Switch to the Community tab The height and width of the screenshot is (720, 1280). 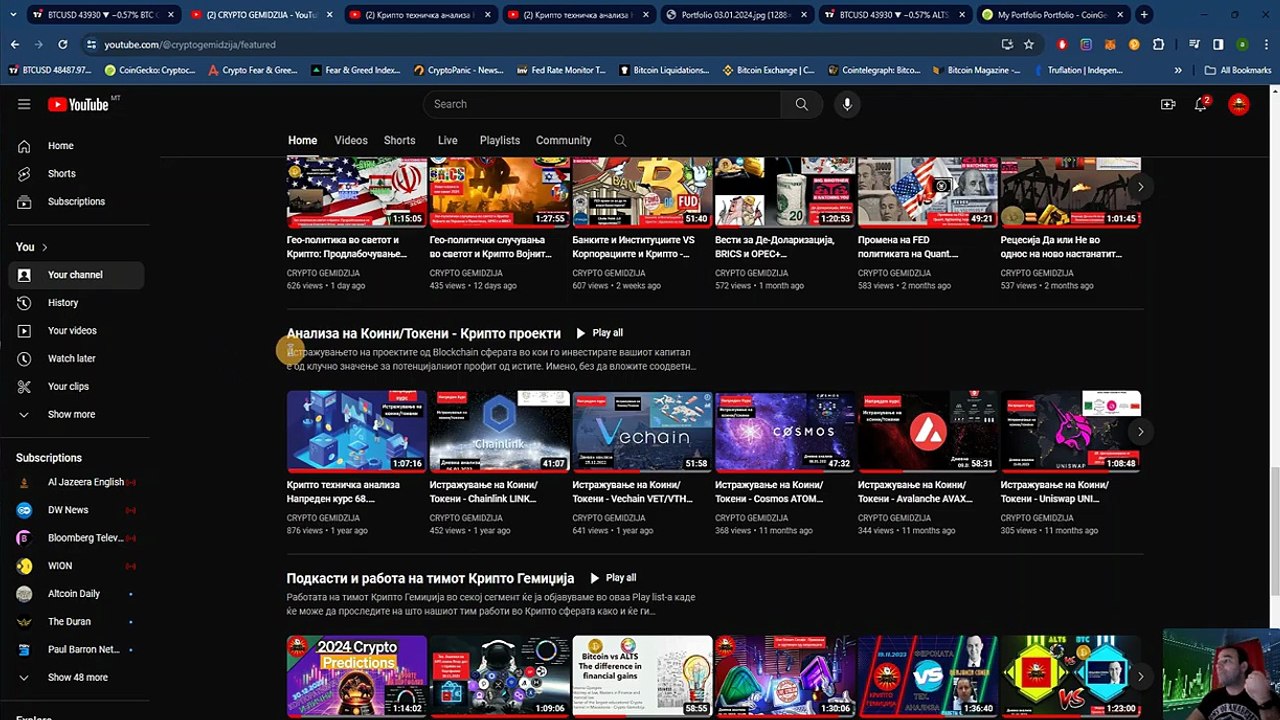click(564, 141)
